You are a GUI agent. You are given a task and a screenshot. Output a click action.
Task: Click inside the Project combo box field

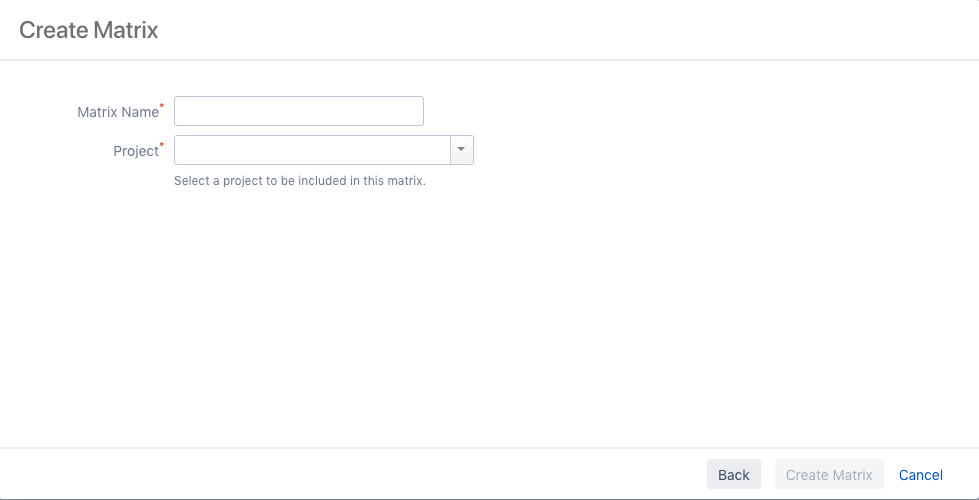click(x=312, y=150)
